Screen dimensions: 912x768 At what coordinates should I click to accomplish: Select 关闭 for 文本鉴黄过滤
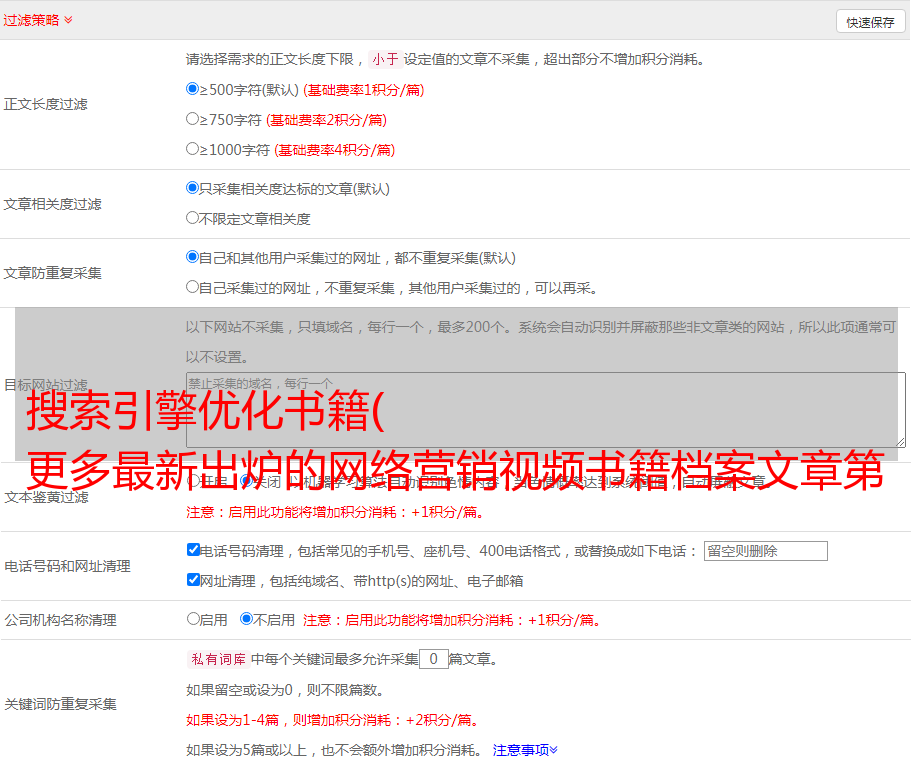(247, 481)
